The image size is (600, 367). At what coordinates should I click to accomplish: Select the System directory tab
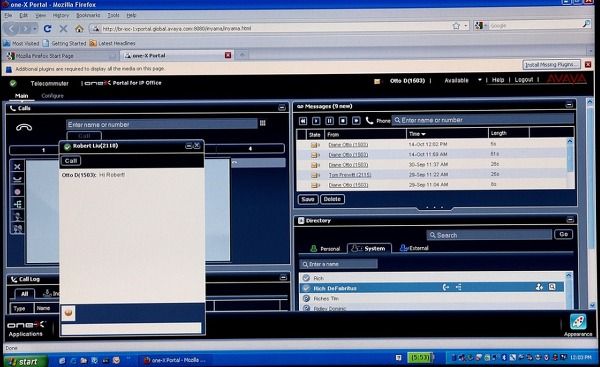[x=369, y=248]
